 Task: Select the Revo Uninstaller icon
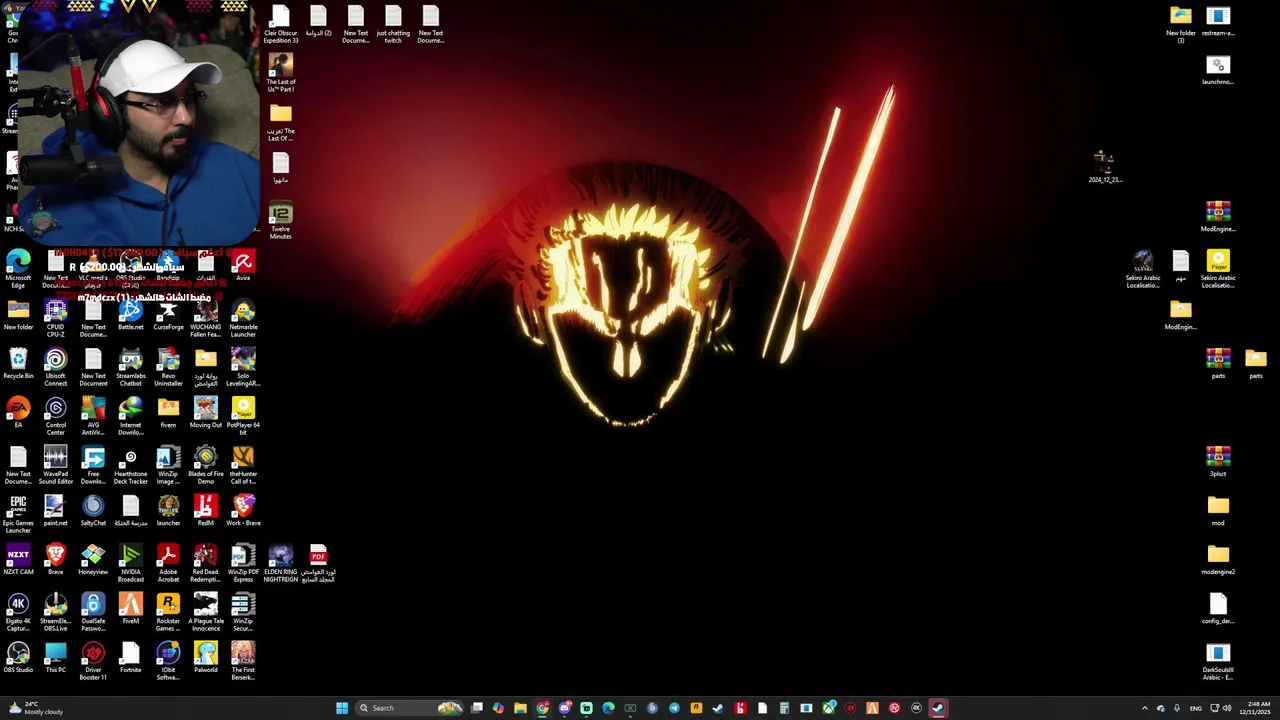point(168,368)
